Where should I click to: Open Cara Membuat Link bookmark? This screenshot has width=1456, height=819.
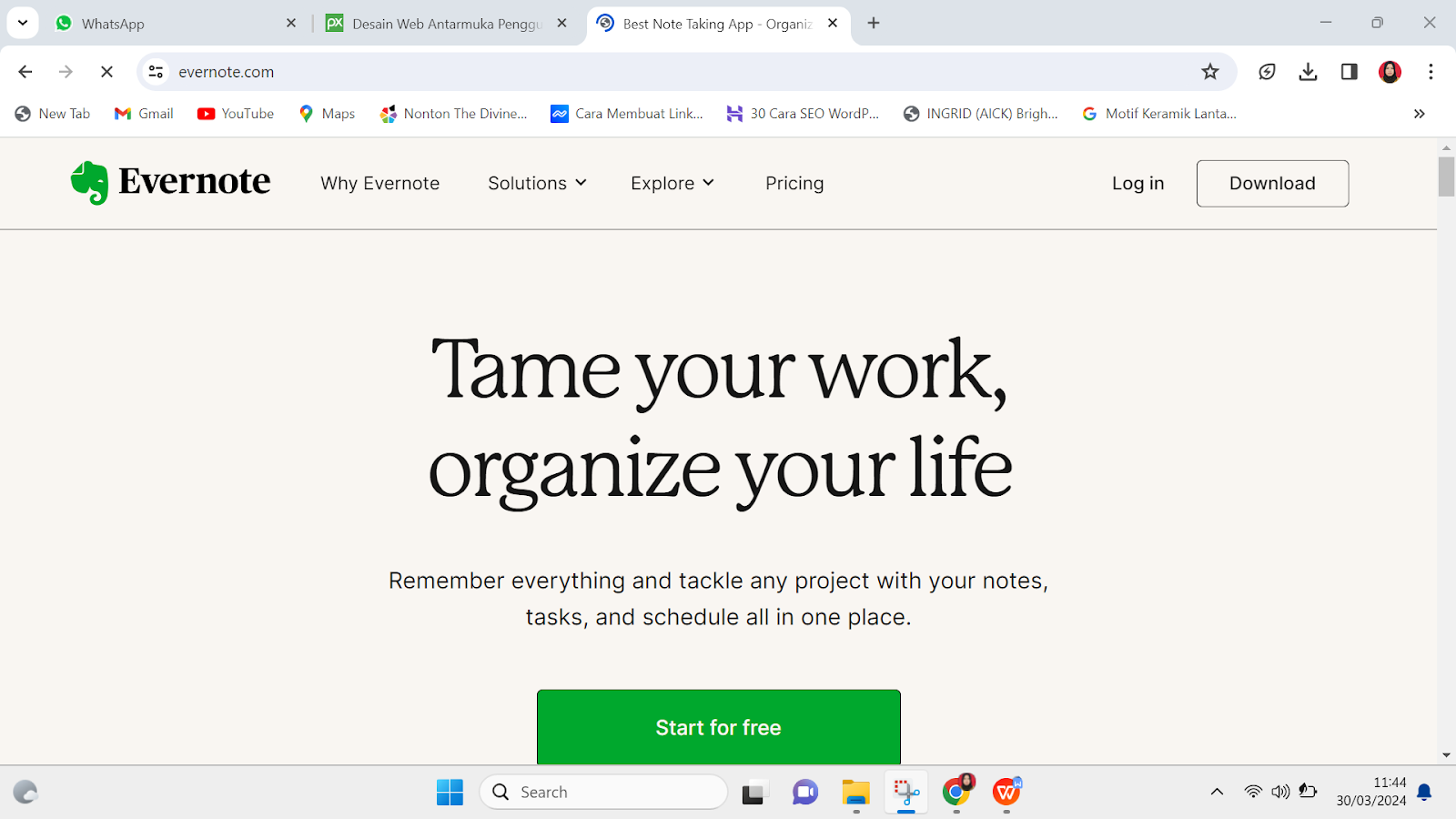point(627,114)
